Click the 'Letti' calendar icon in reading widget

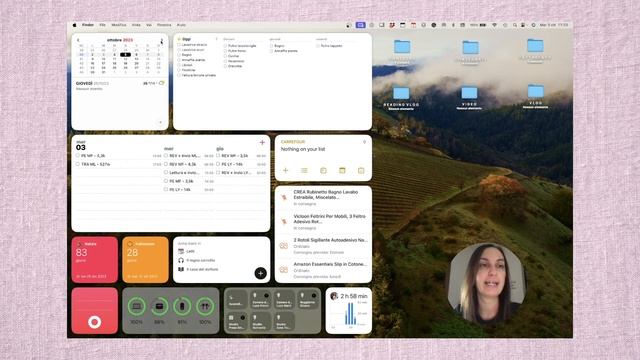coord(181,251)
